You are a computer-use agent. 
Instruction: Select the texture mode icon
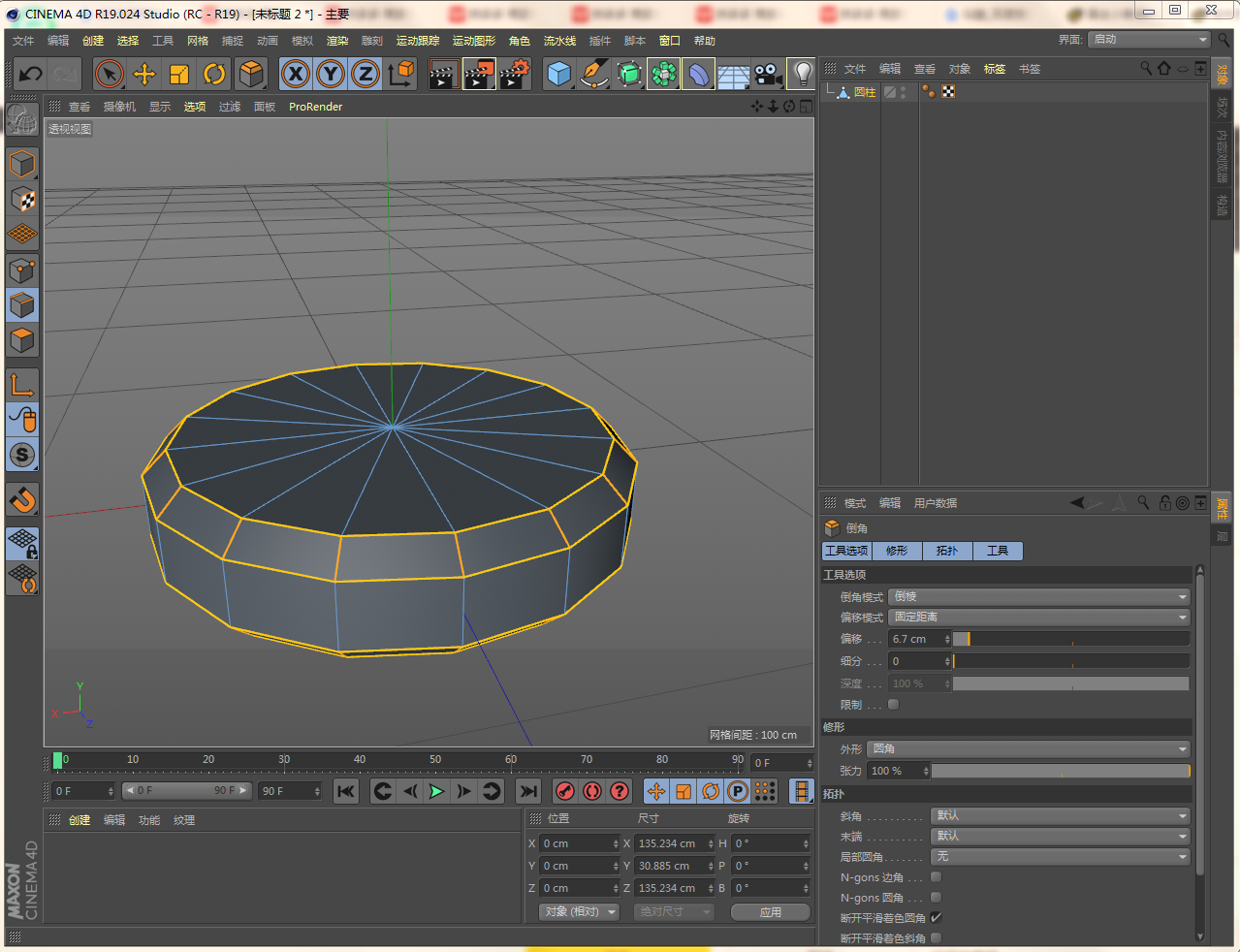[x=22, y=199]
